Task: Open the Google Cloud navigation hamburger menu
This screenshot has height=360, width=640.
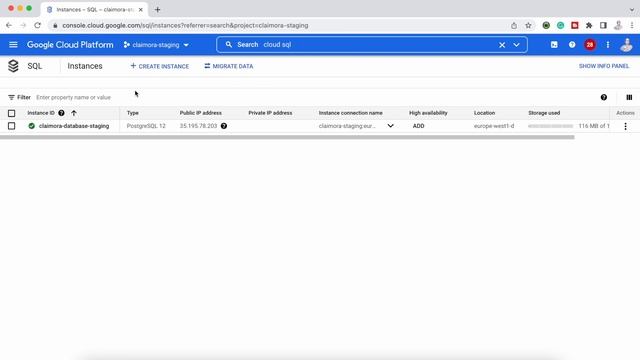Action: pyautogui.click(x=13, y=44)
